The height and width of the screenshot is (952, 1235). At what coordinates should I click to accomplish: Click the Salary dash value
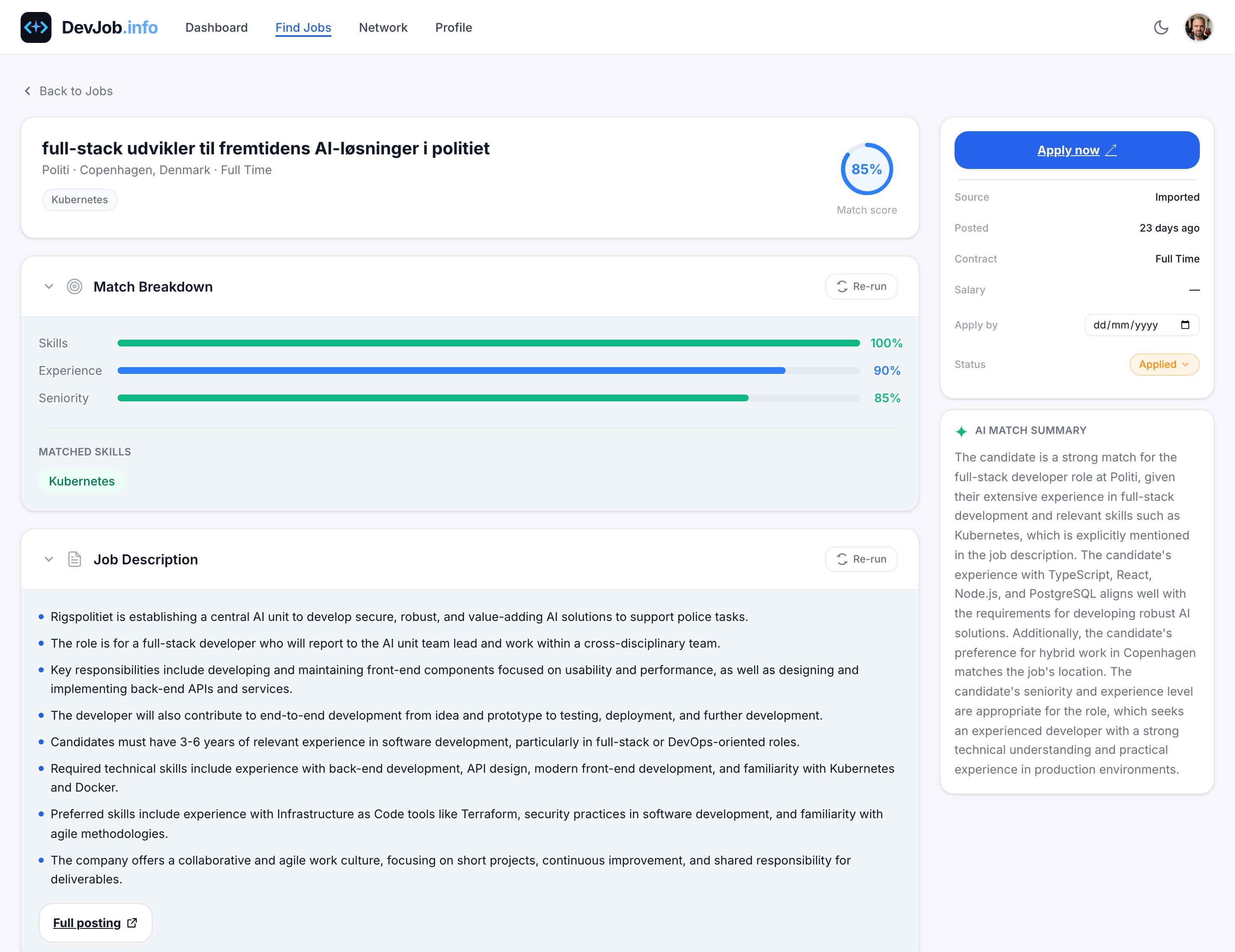click(1194, 290)
